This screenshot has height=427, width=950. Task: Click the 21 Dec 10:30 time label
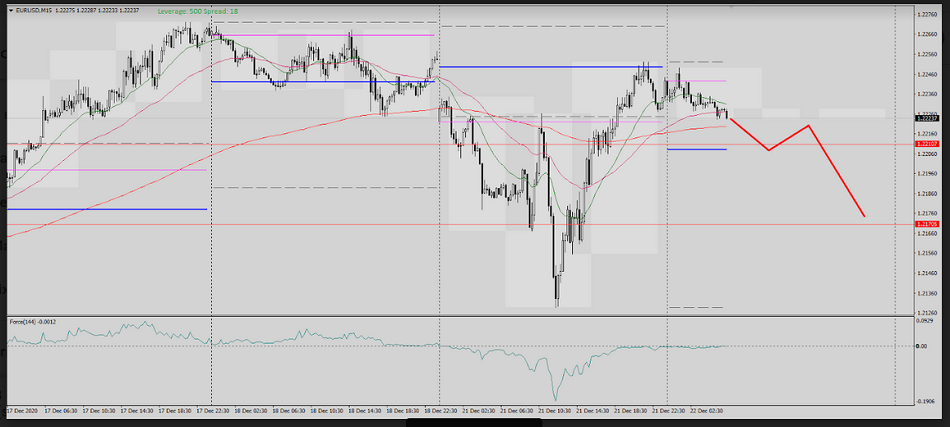(x=557, y=410)
